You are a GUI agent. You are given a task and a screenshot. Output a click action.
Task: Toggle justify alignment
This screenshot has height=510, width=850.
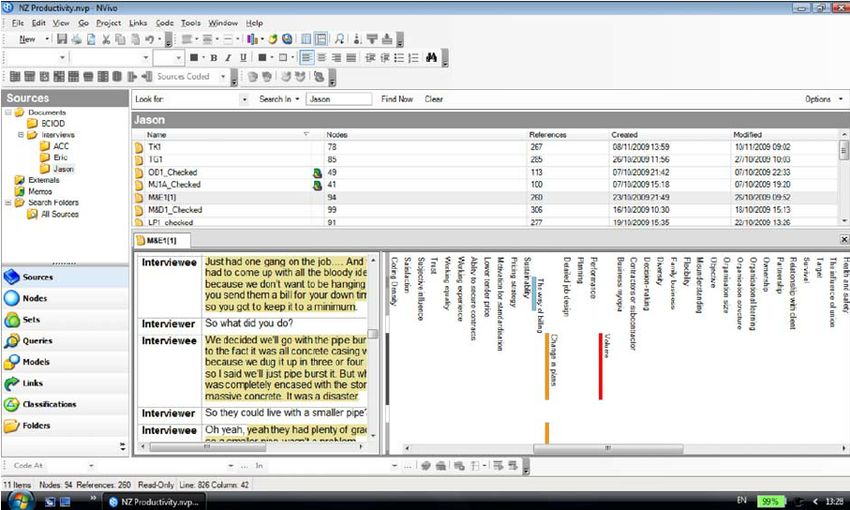tap(351, 57)
